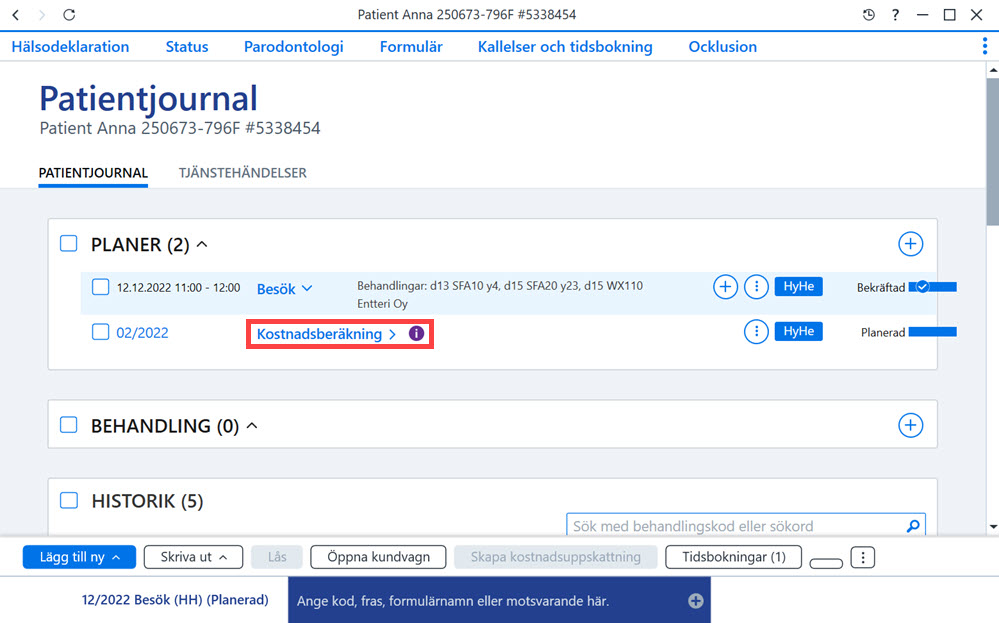The image size is (999, 623).
Task: Open Lägg till ny dropdown
Action: pyautogui.click(x=79, y=557)
